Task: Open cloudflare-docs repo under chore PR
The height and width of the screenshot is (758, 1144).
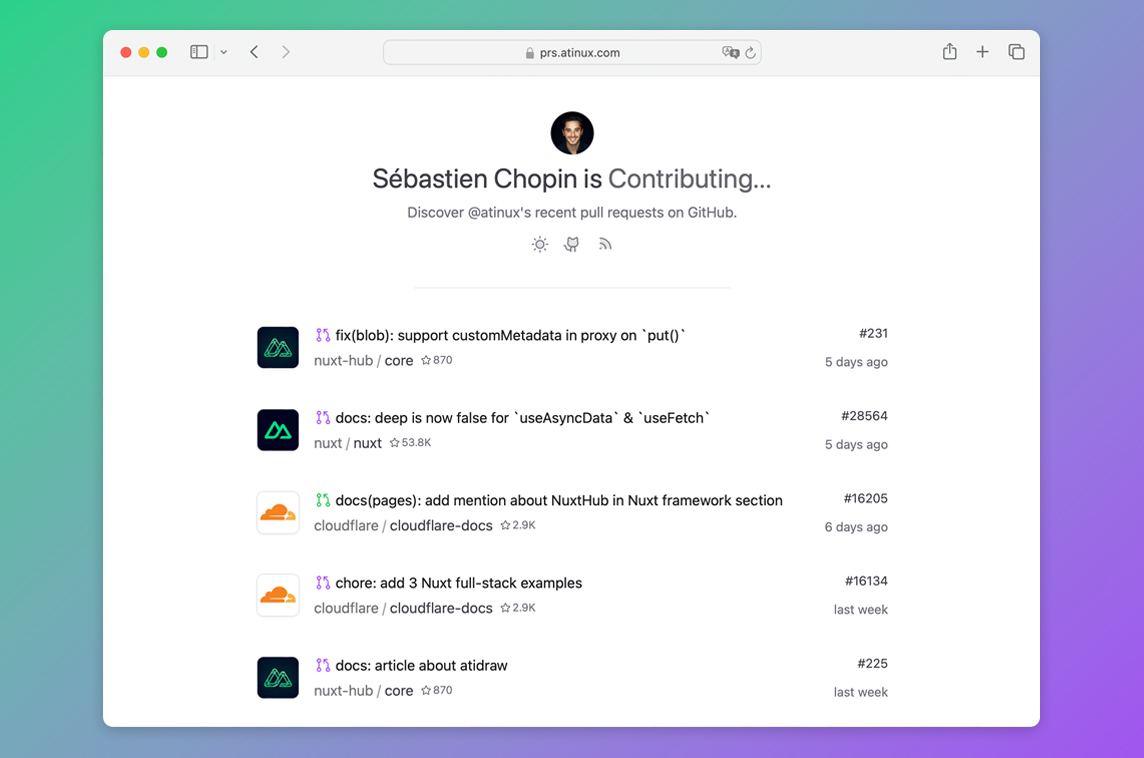Action: click(403, 608)
